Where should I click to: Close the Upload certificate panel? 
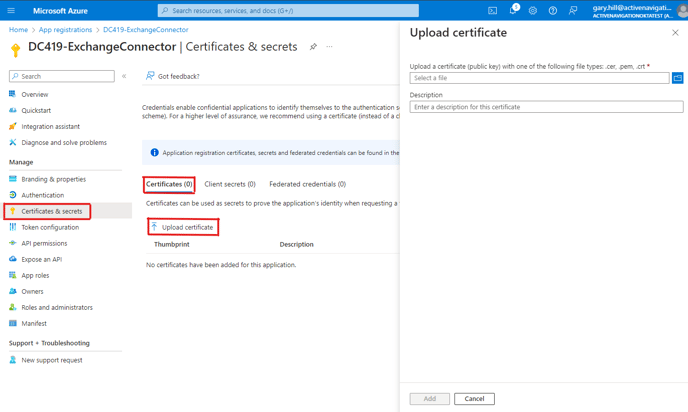click(x=675, y=32)
